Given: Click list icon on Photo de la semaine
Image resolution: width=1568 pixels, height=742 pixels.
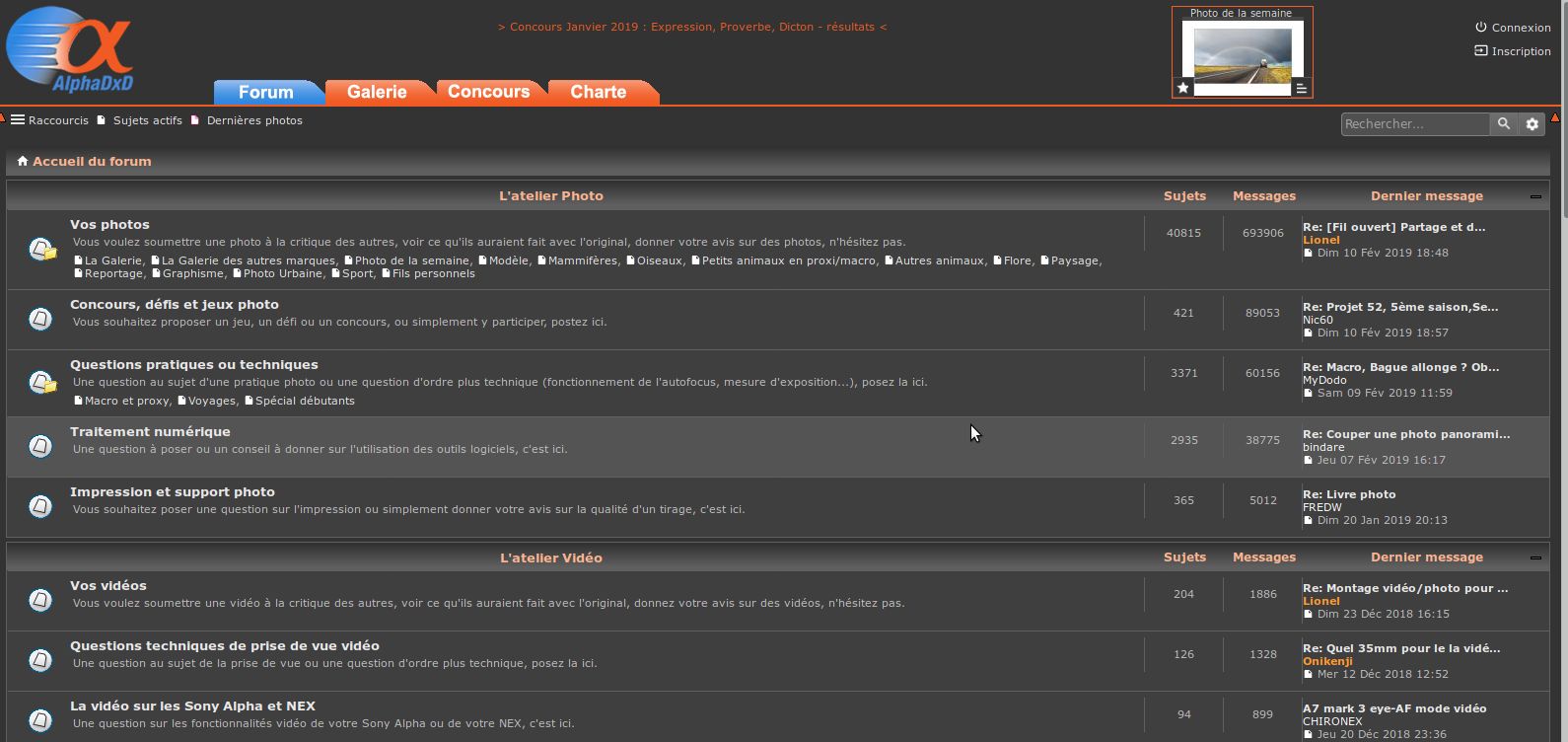Looking at the screenshot, I should pyautogui.click(x=1301, y=88).
